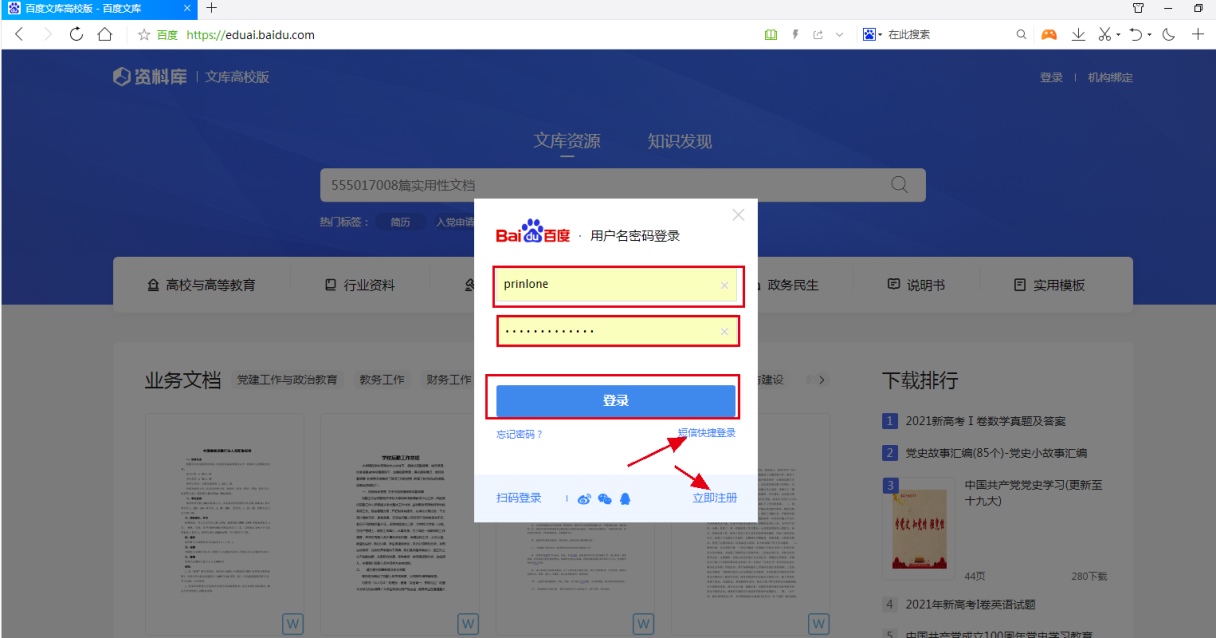This screenshot has width=1216, height=638.
Task: Switch to the 知识发现 tab
Action: click(679, 141)
